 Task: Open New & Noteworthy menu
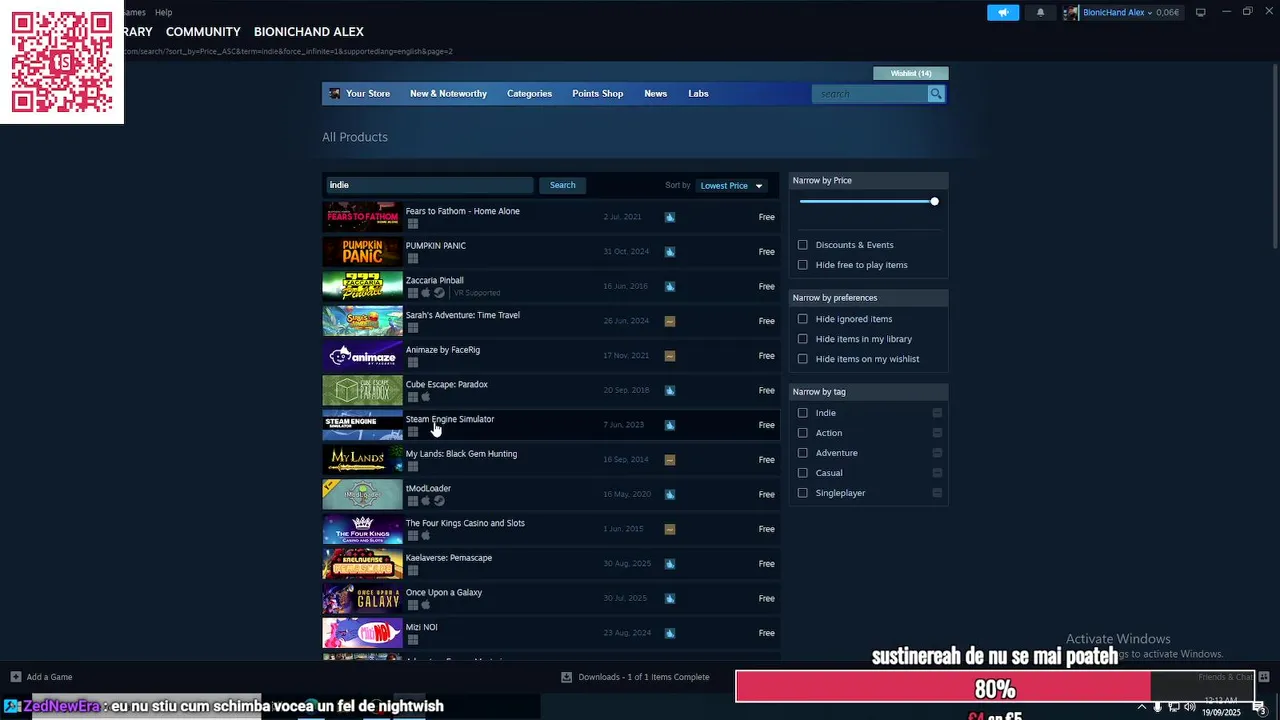tap(448, 94)
